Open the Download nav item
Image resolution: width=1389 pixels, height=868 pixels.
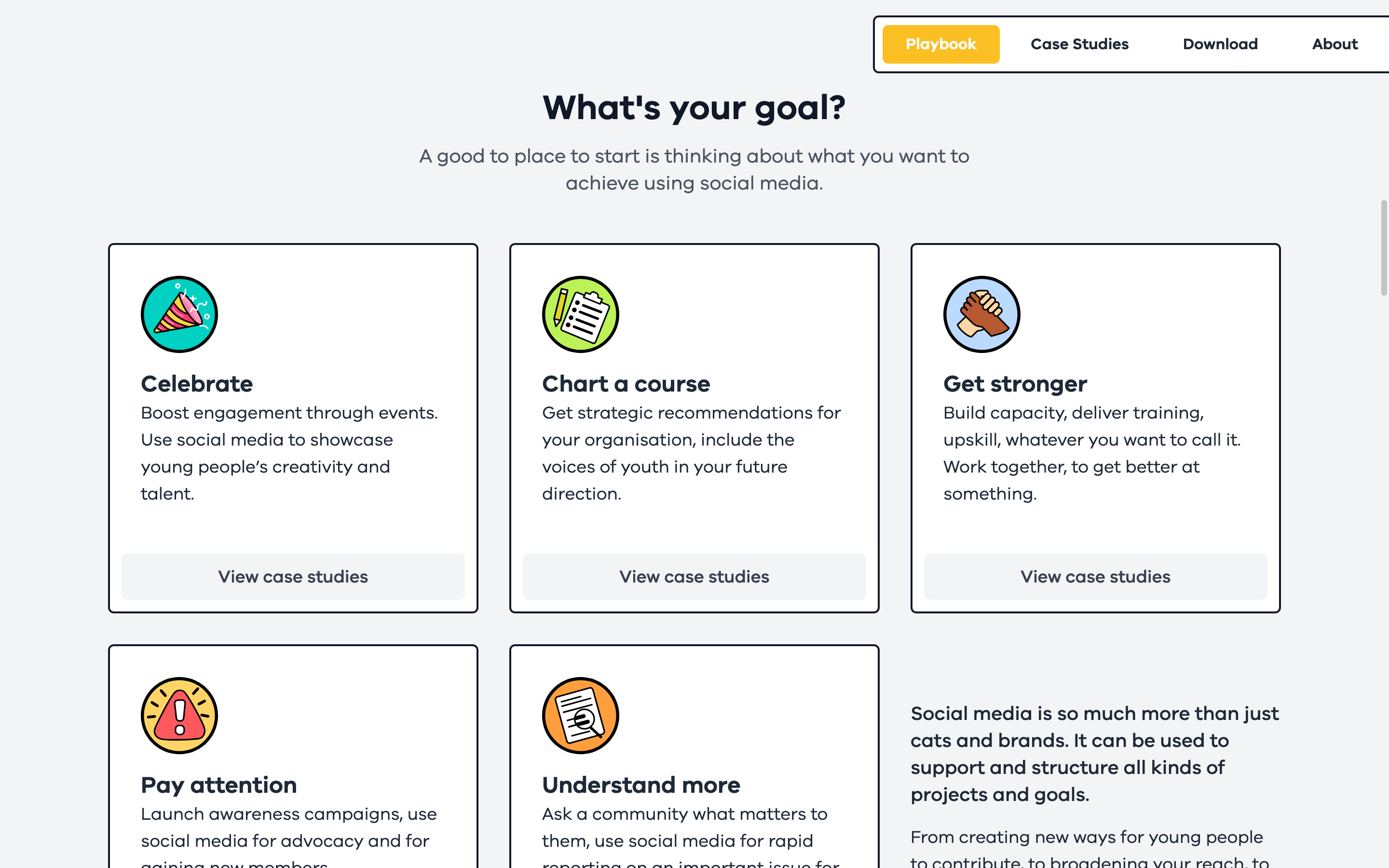[x=1220, y=44]
